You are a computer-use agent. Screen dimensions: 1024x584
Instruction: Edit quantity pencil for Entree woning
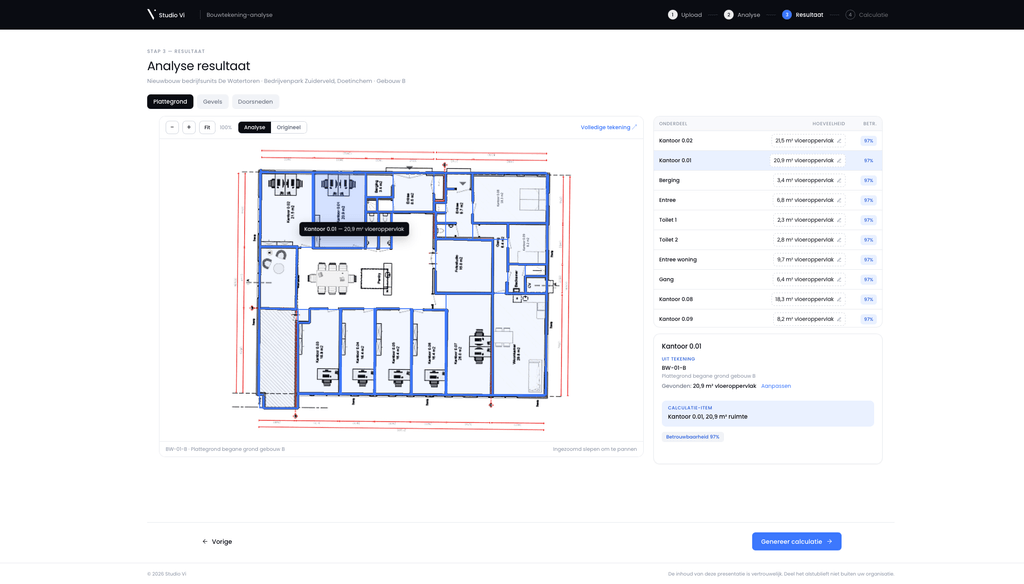pos(839,259)
